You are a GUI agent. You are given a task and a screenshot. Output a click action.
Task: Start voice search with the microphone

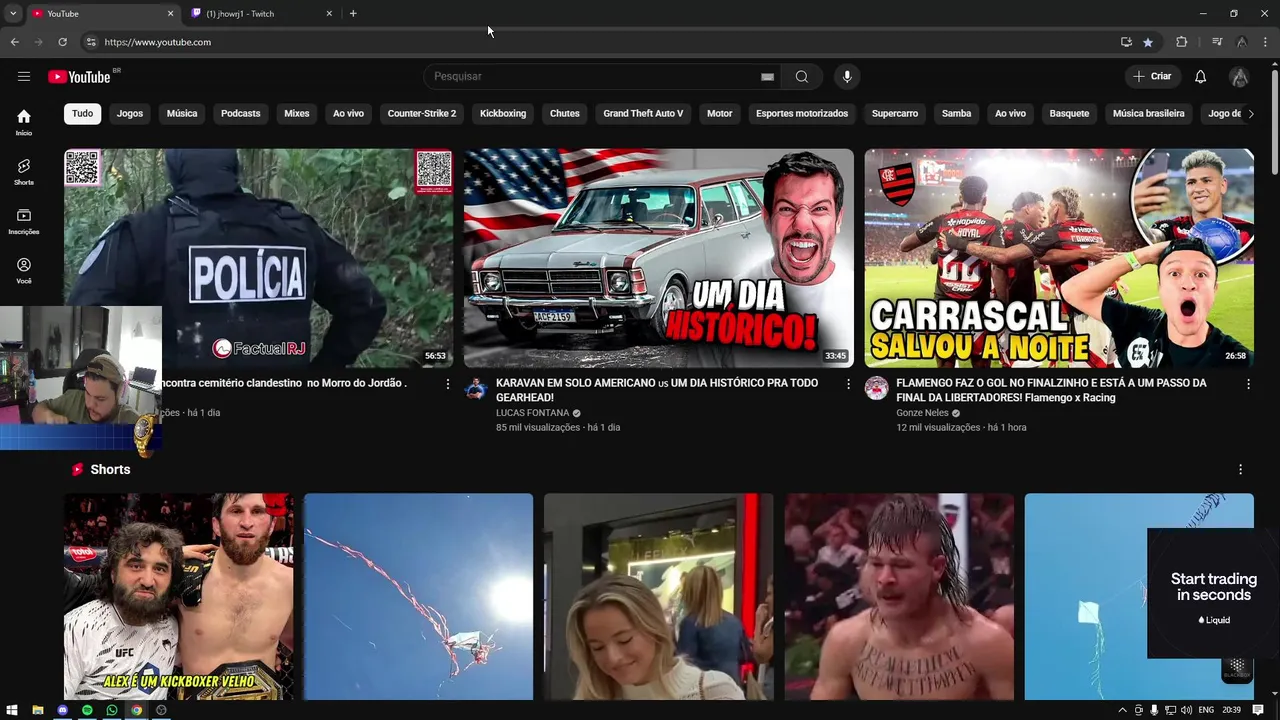click(847, 77)
